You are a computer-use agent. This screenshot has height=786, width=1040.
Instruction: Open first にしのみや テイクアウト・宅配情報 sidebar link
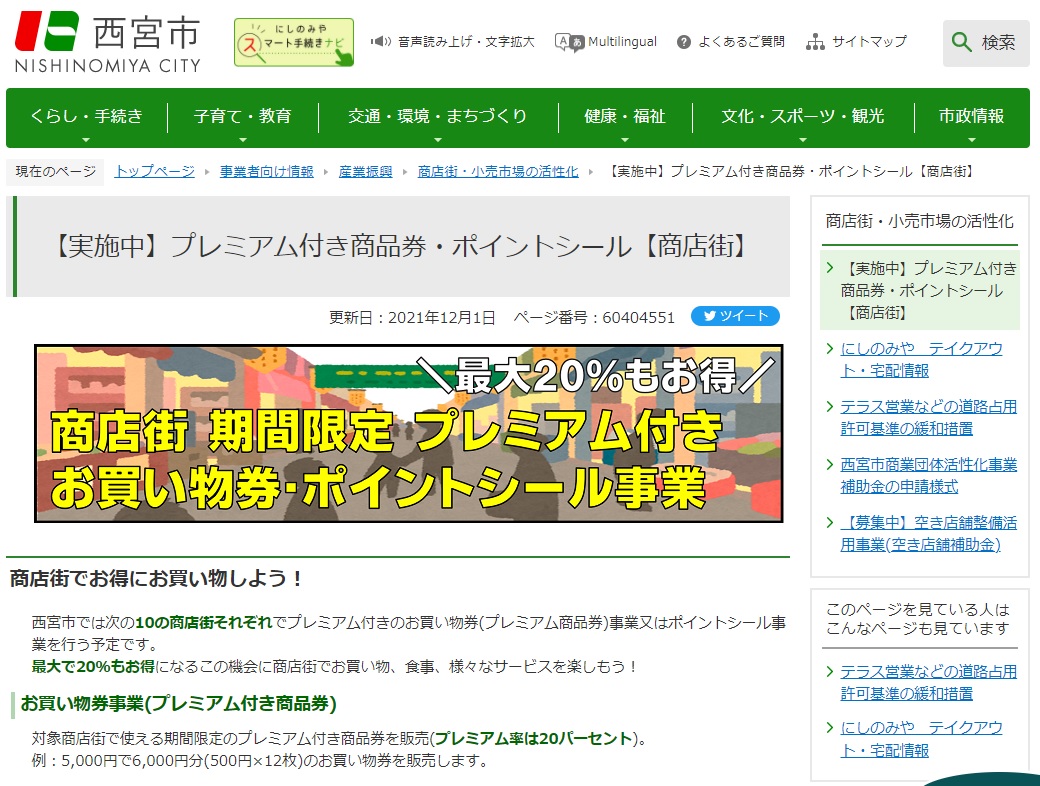point(921,360)
